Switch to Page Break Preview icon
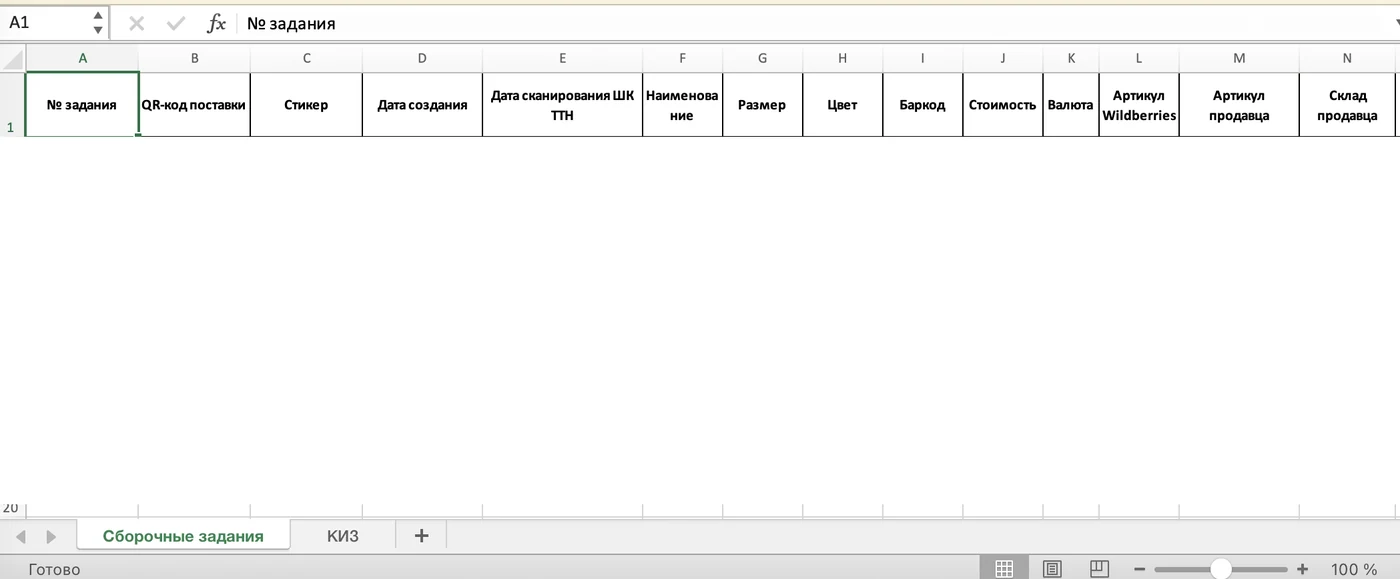Viewport: 1400px width, 579px height. (1099, 568)
